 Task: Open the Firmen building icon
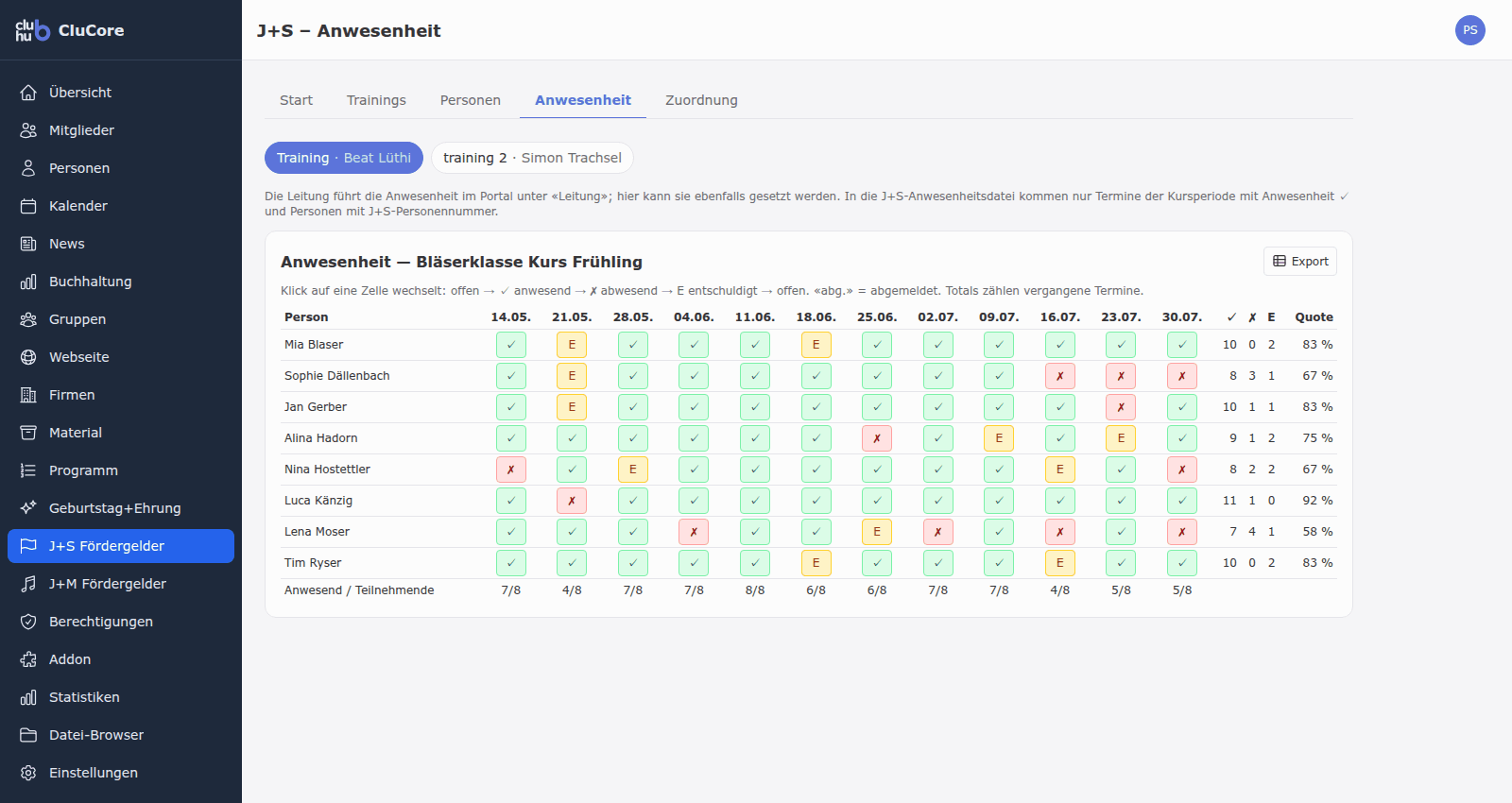click(x=28, y=395)
